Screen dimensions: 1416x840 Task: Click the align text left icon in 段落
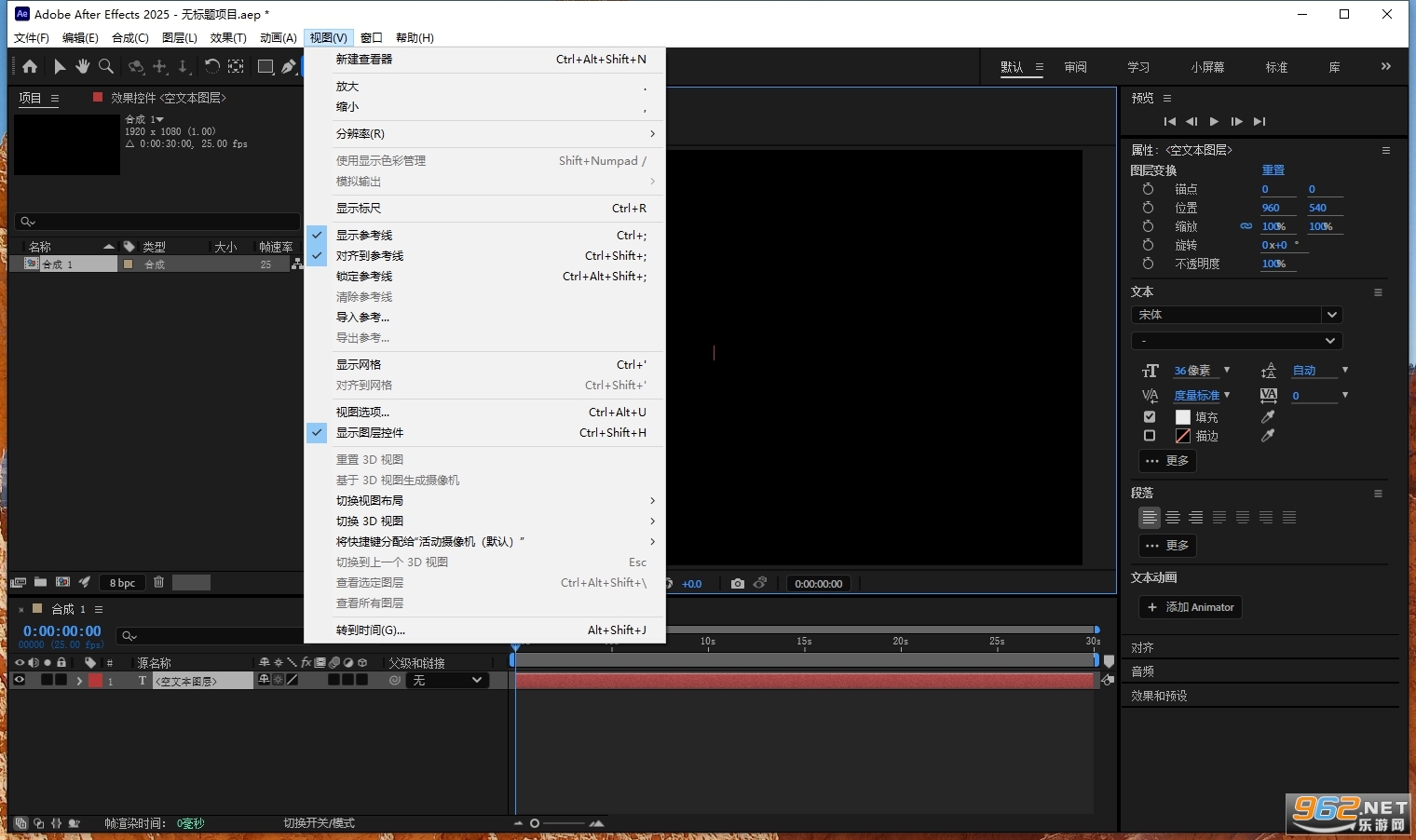tap(1150, 518)
